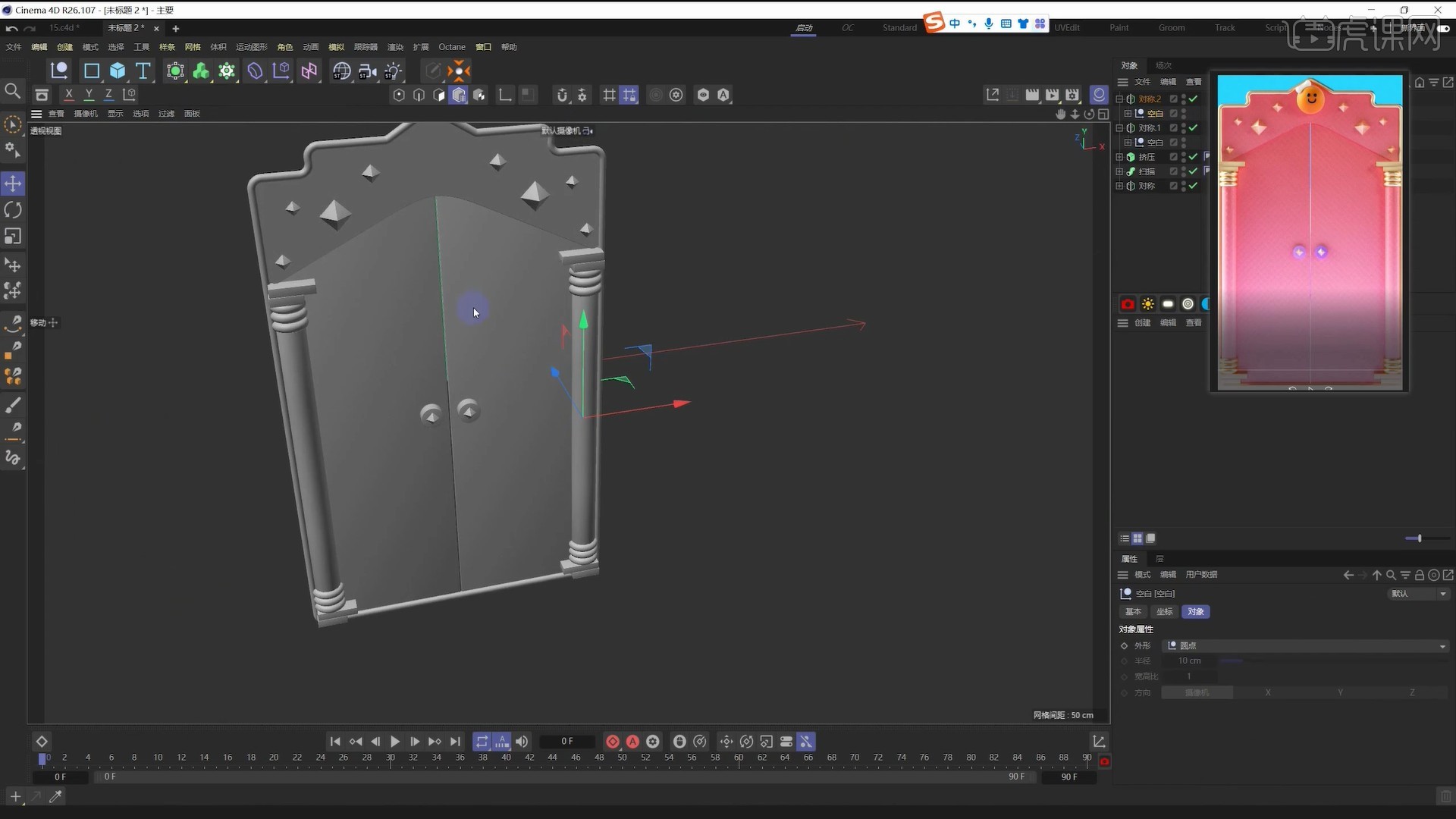Collapse the 对称.2 hierarchy in Object manager

[1121, 99]
